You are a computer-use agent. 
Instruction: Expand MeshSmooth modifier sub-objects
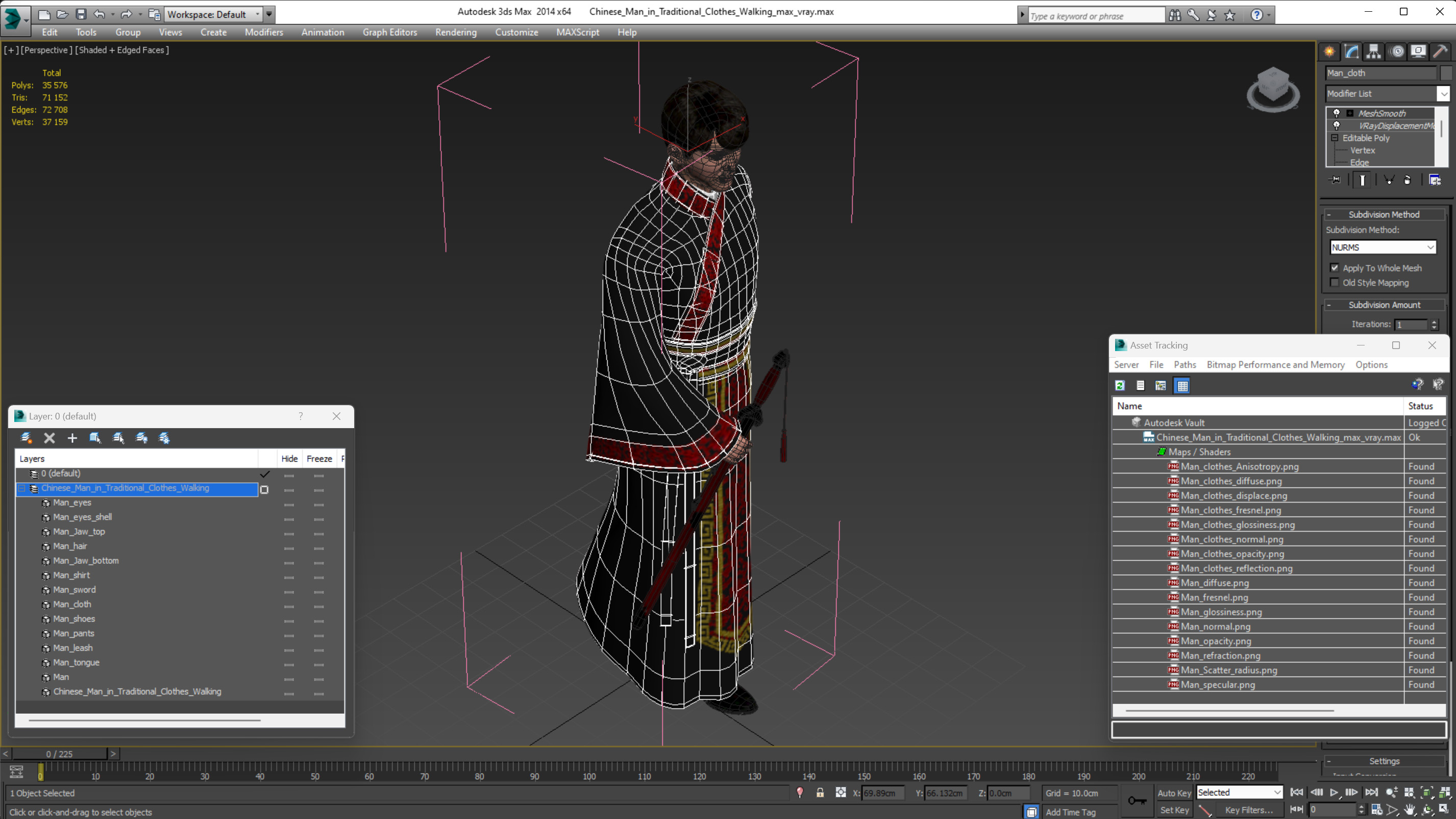click(1350, 113)
